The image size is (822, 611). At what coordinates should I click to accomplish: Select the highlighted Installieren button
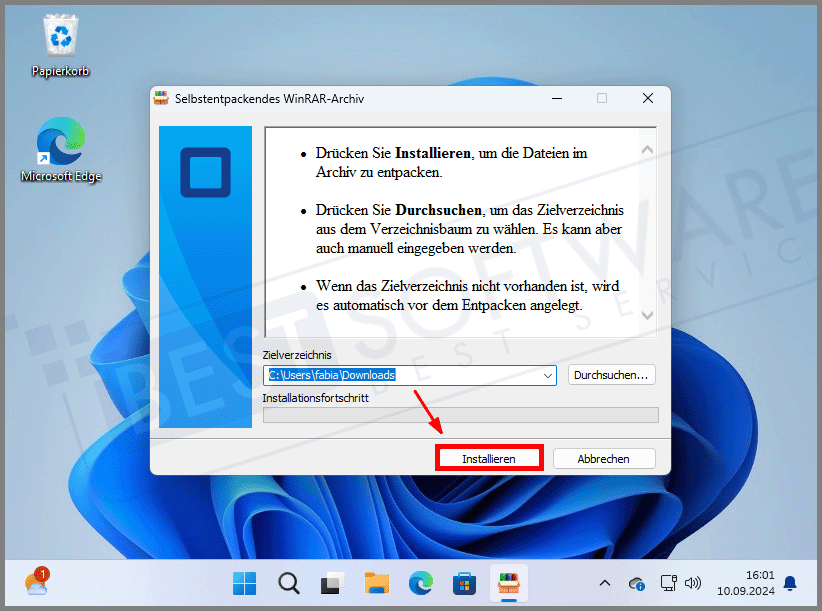coord(489,457)
